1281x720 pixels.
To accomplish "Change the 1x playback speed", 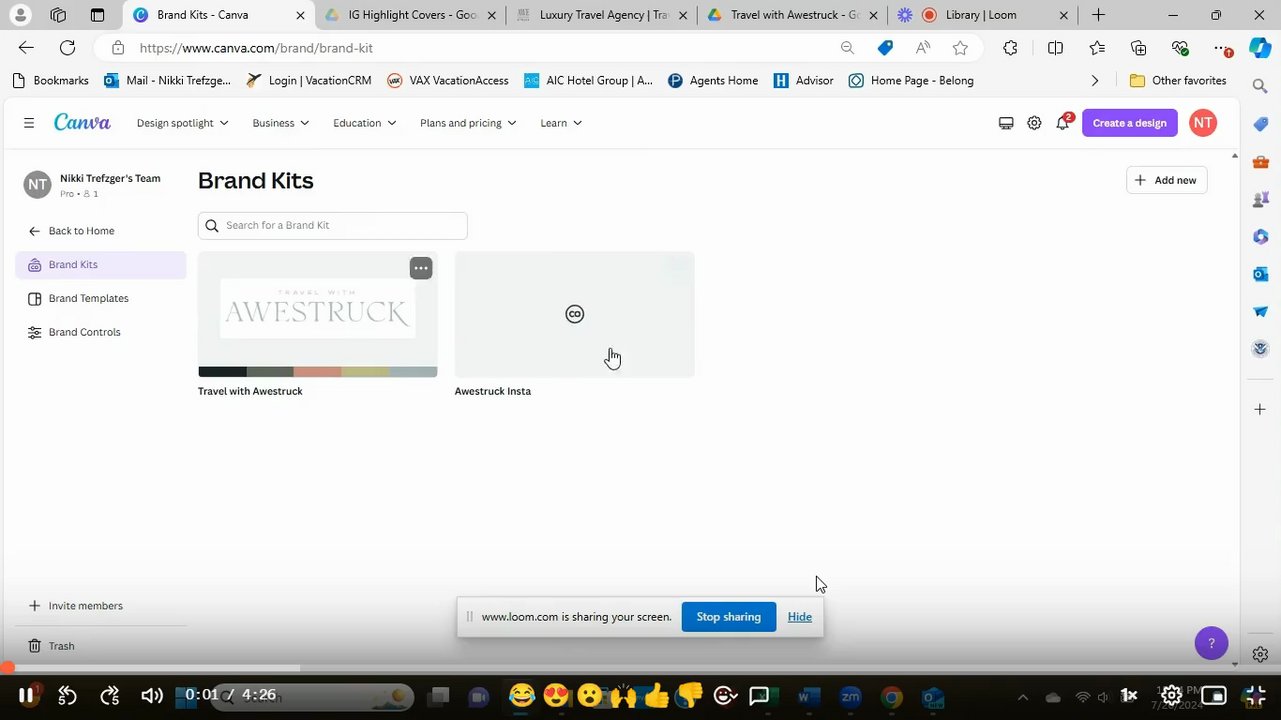I will 1129,695.
